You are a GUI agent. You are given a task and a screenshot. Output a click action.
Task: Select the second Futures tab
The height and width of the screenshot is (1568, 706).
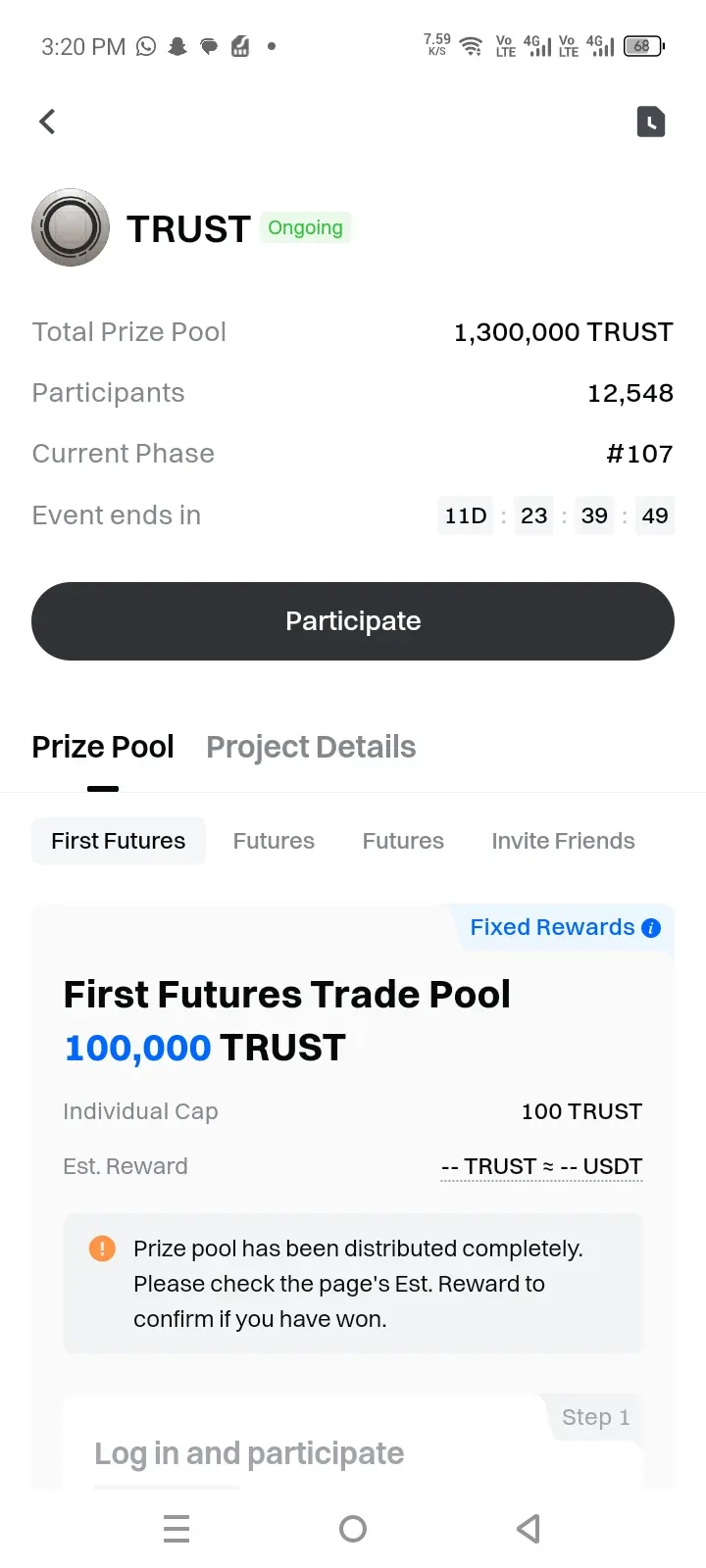pos(403,841)
